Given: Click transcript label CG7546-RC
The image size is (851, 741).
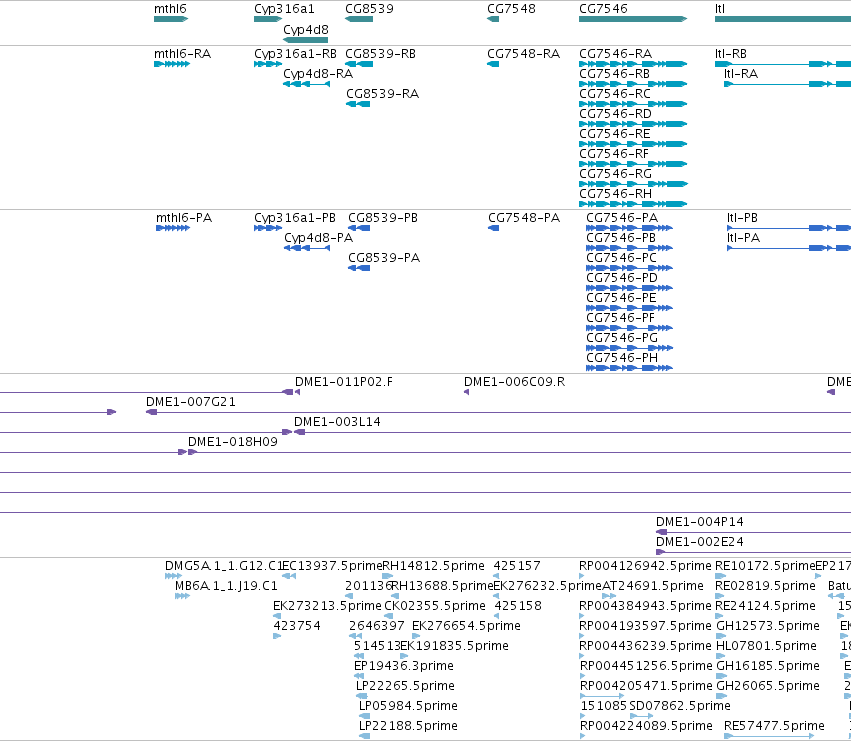Looking at the screenshot, I should point(614,94).
